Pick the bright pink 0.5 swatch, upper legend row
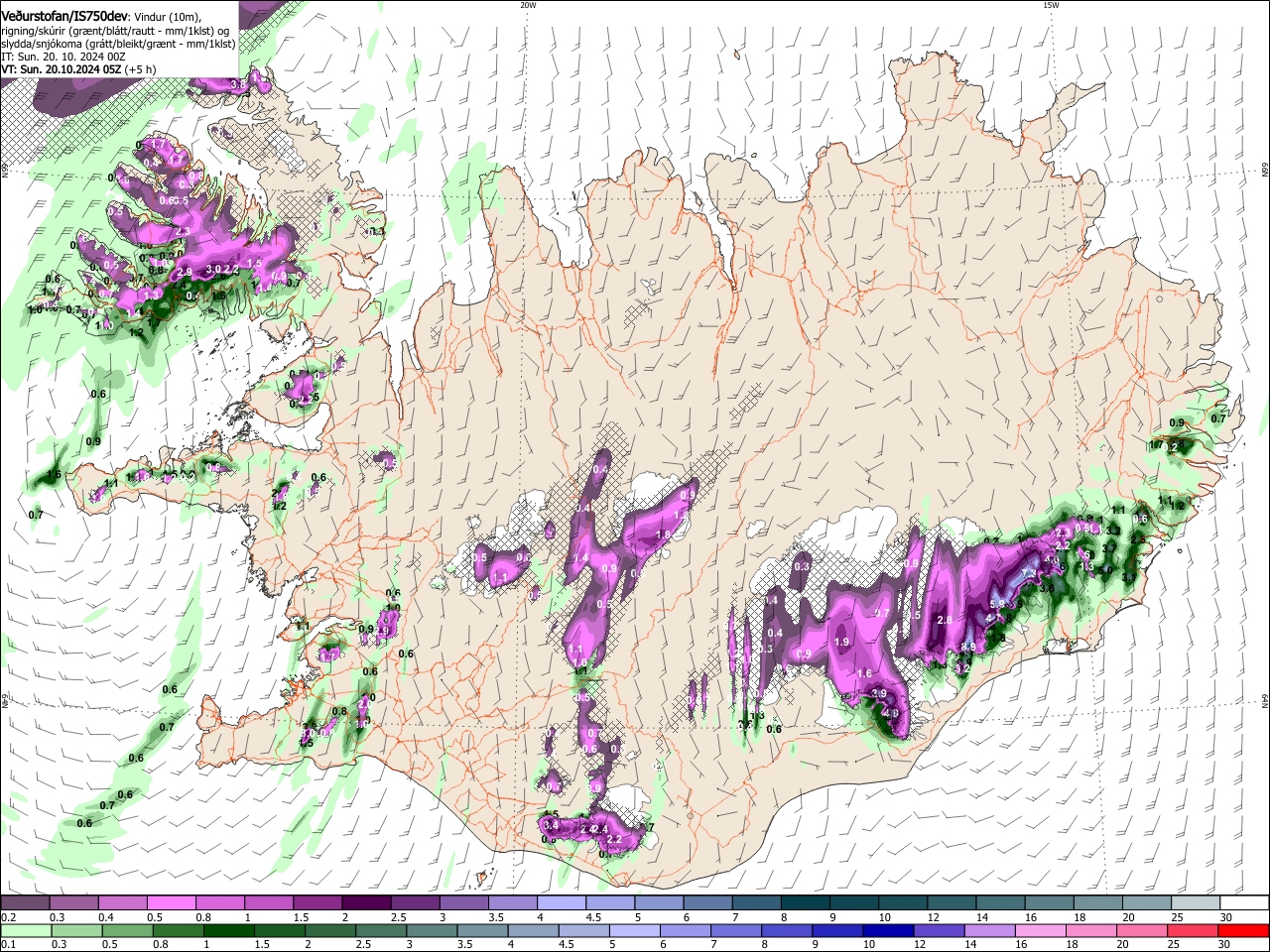Viewport: 1270px width, 952px height. coord(171,902)
